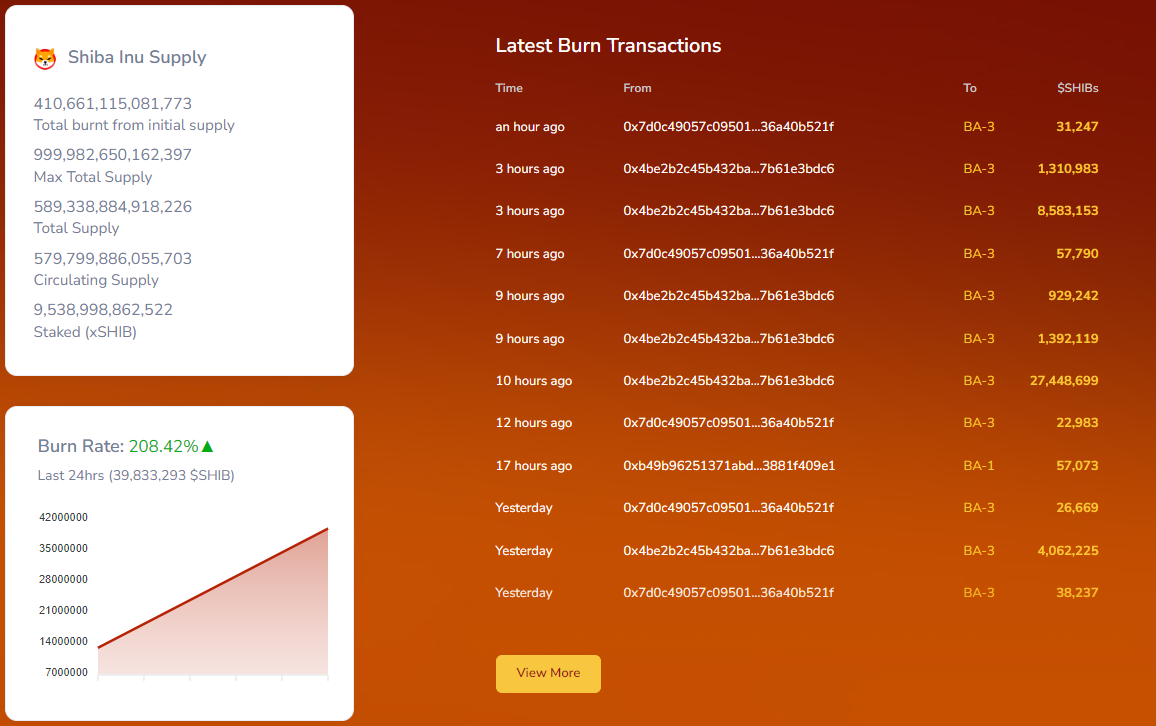Open the BA-1 burn address link

(x=979, y=466)
